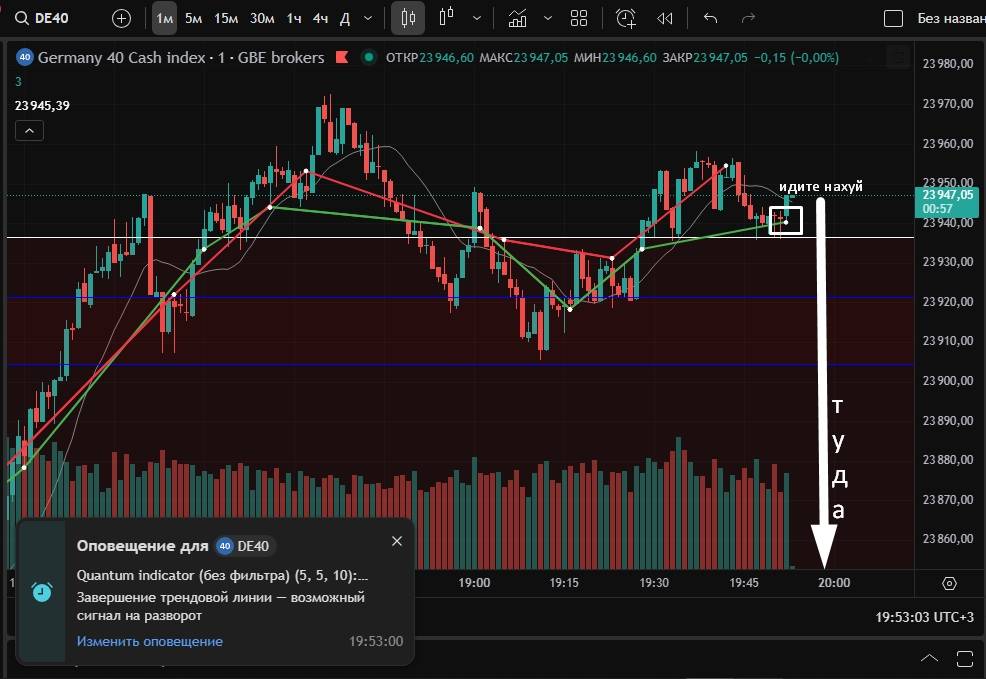Undo last action with arrow icon
986x679 pixels.
pos(711,18)
